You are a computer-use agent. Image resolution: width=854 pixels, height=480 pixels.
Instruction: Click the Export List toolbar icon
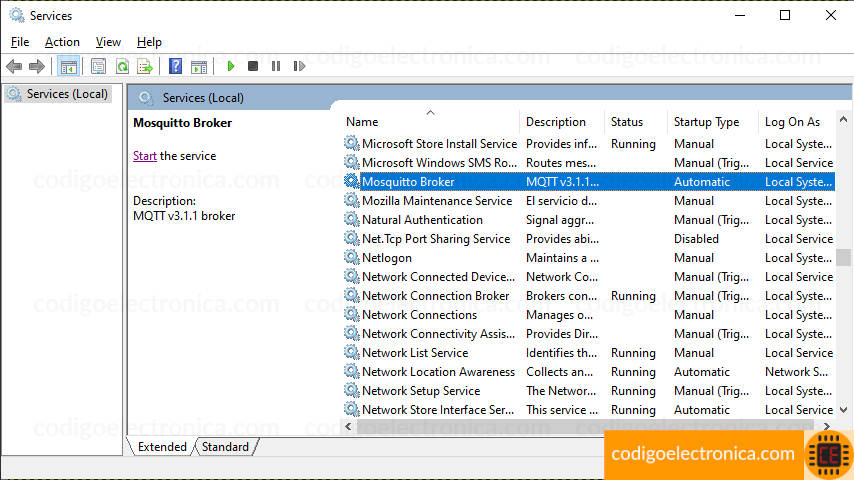click(145, 66)
